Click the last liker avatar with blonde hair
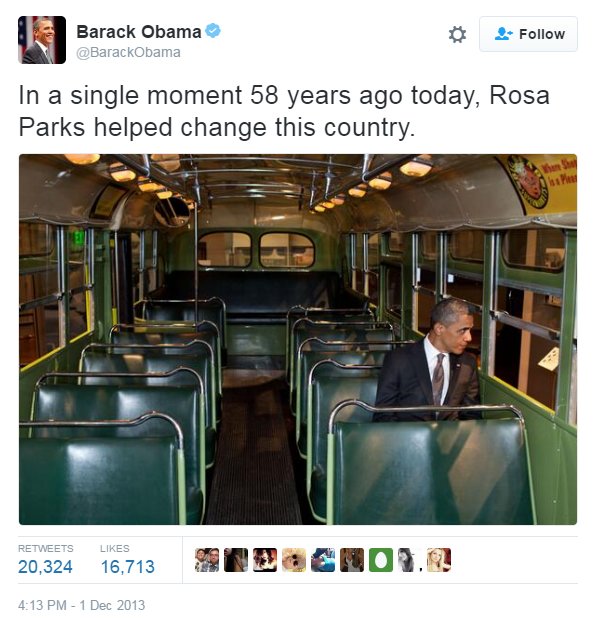This screenshot has width=595, height=619. [439, 560]
